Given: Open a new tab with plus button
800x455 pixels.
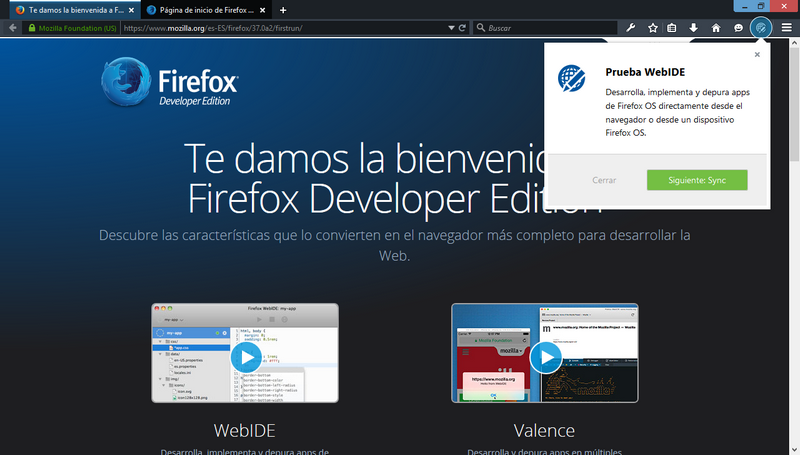Looking at the screenshot, I should pos(283,10).
